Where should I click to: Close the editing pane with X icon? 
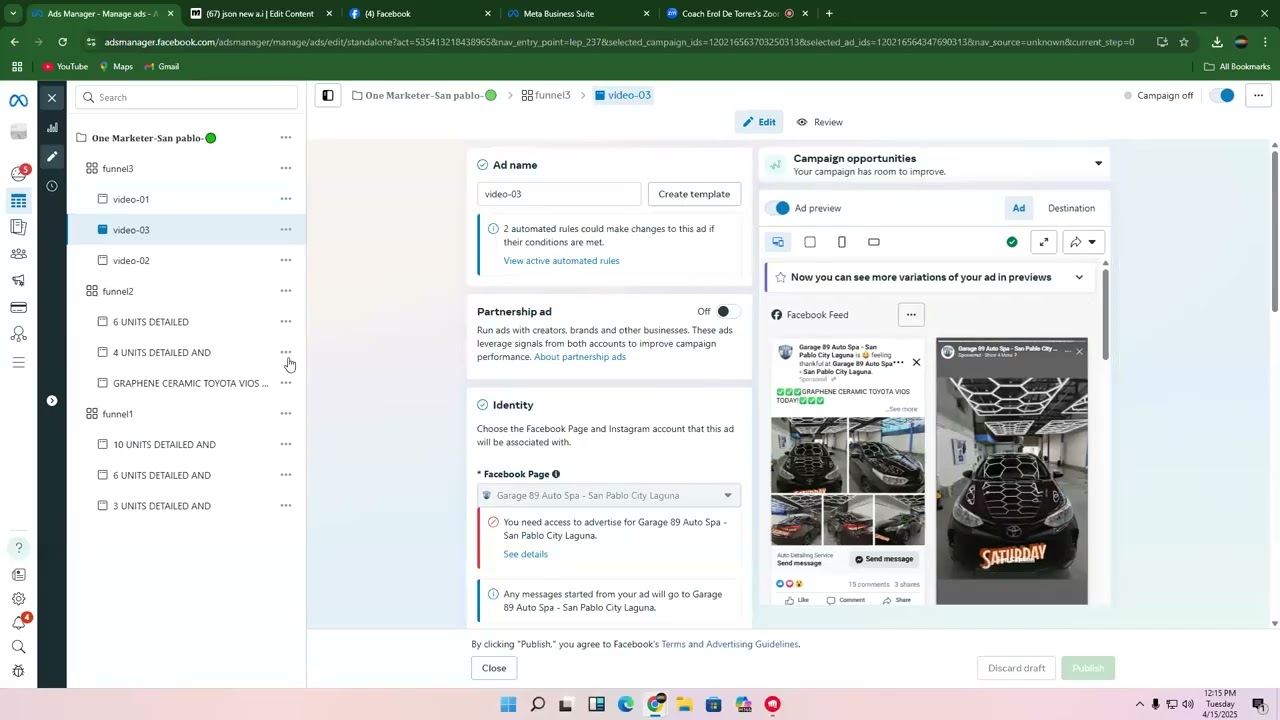tap(52, 97)
